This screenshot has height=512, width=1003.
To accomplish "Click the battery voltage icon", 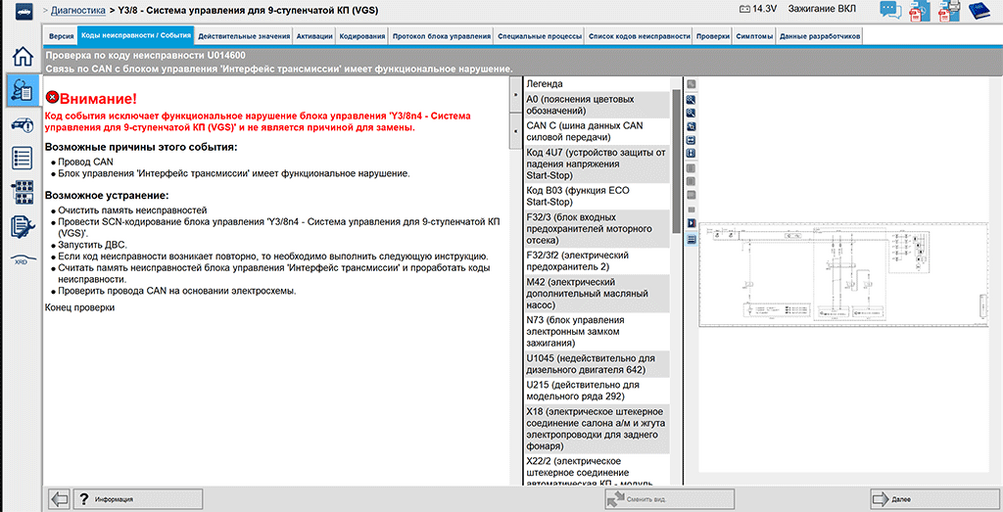I will [x=745, y=9].
